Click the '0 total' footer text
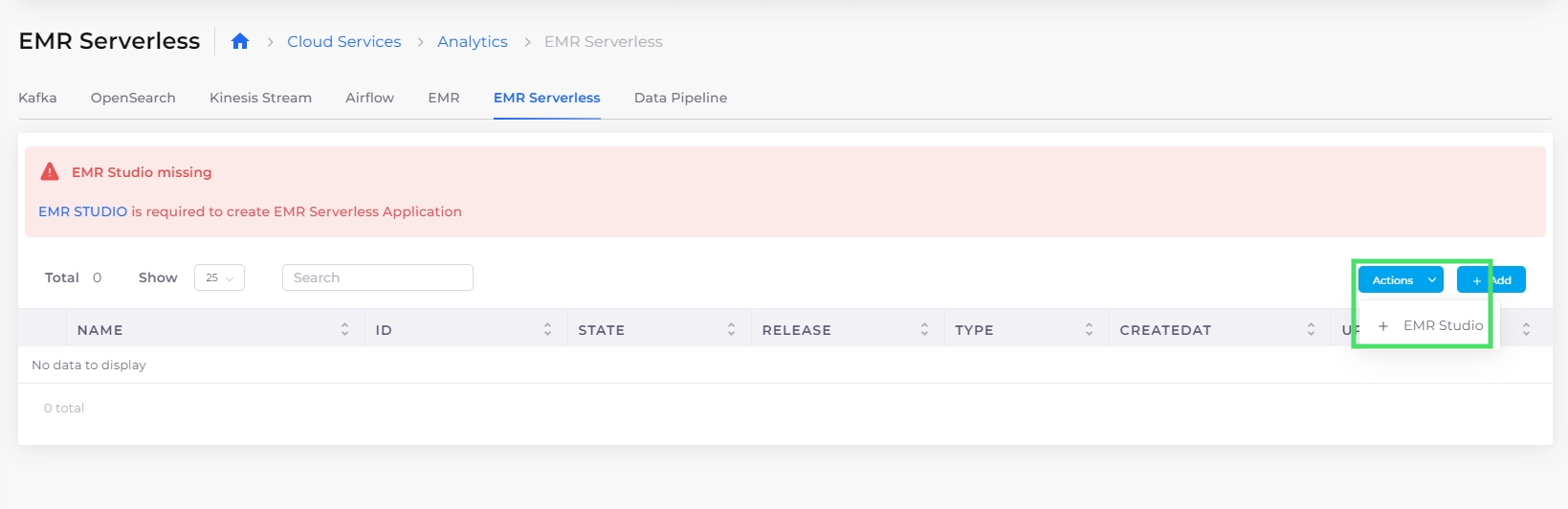The height and width of the screenshot is (509, 1568). pyautogui.click(x=64, y=408)
